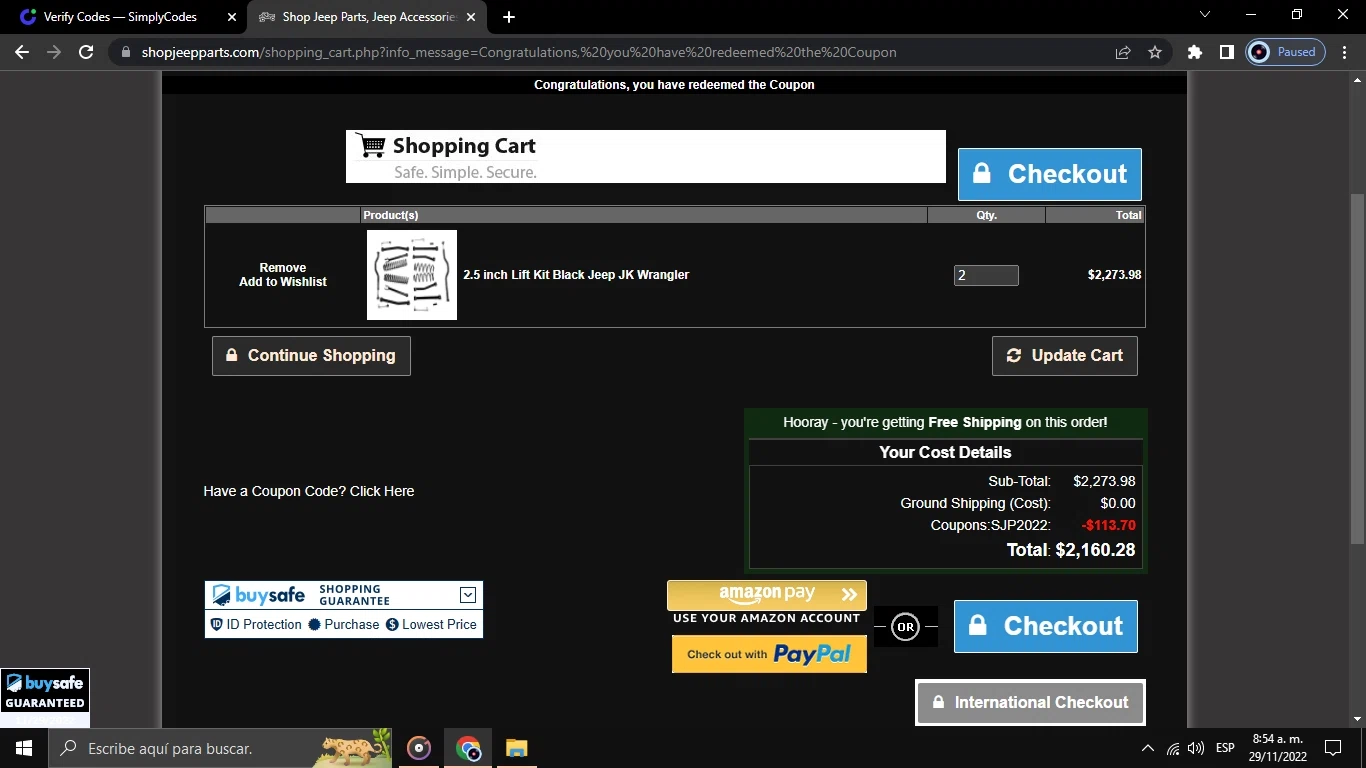Switch to Verify Codes SimplyCodes tab

point(120,17)
